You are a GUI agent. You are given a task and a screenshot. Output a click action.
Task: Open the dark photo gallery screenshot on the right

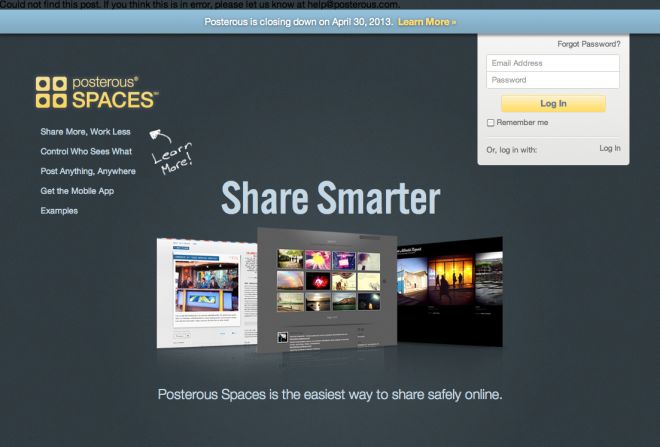pos(450,288)
